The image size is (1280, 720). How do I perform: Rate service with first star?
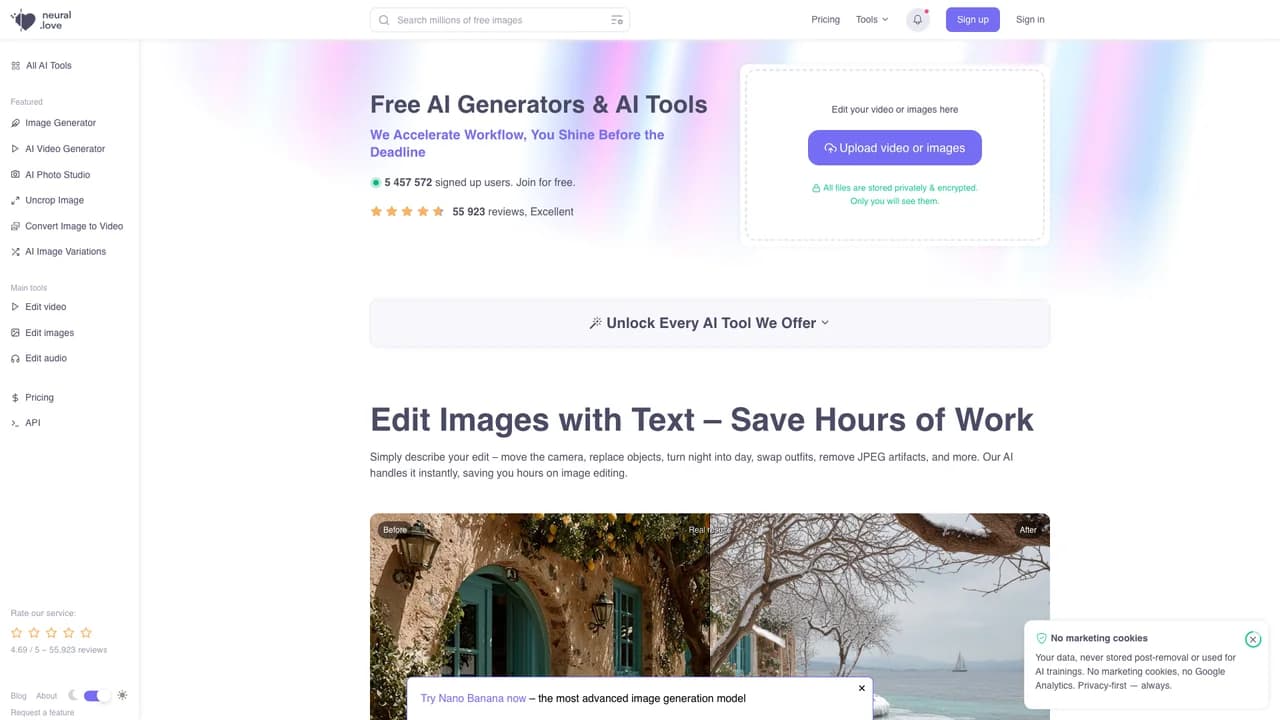[x=16, y=632]
